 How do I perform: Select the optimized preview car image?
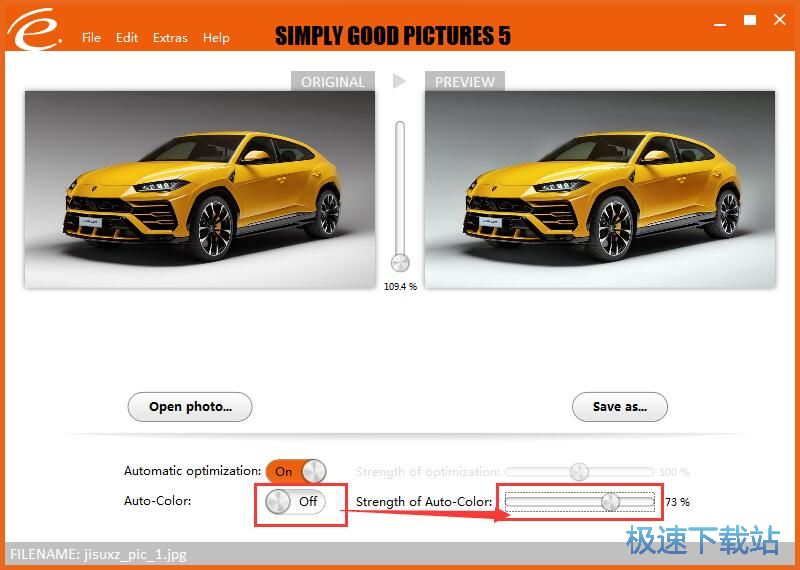(x=600, y=189)
